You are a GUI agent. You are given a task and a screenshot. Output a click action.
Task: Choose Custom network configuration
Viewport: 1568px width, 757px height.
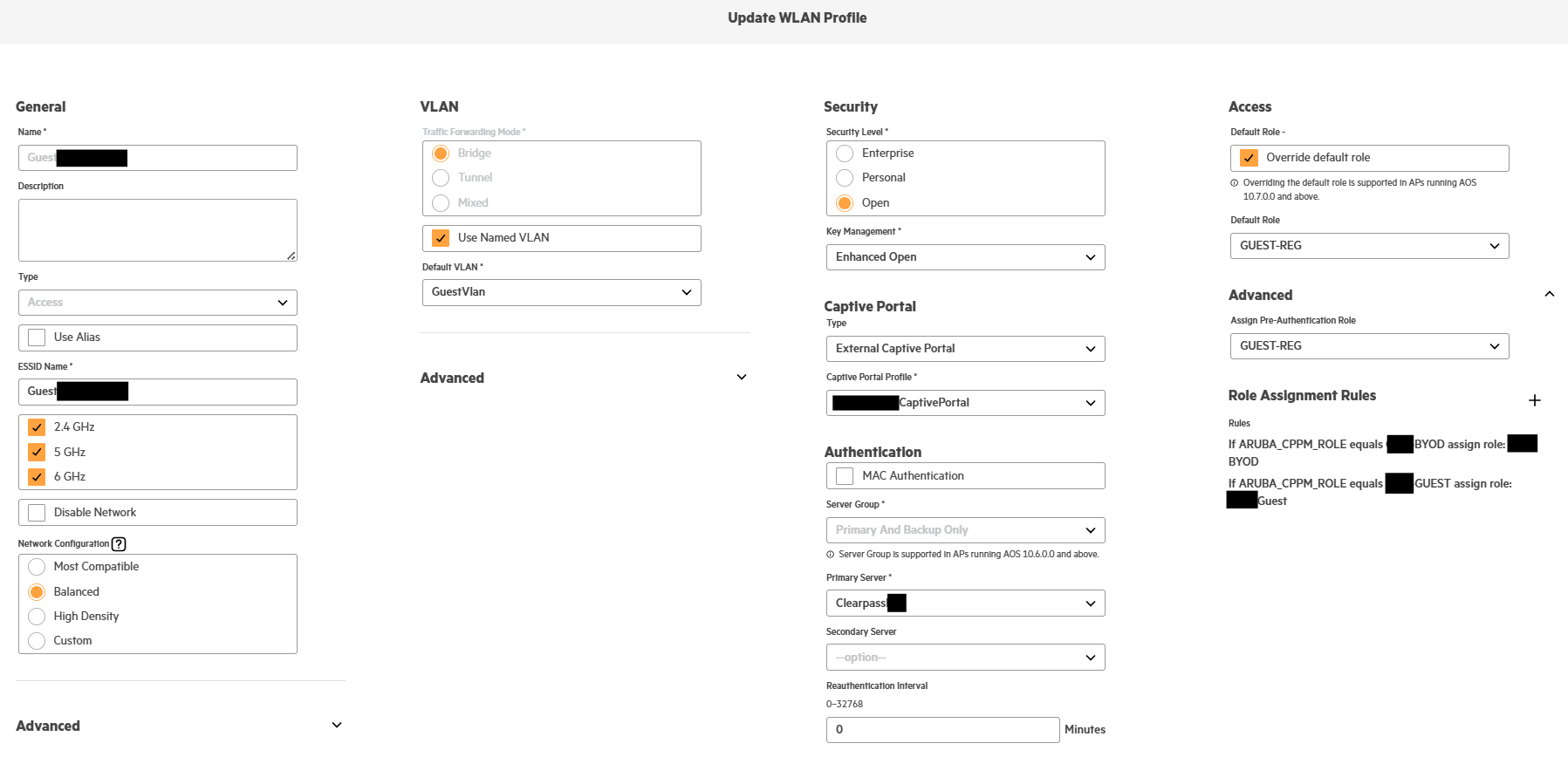(x=37, y=641)
